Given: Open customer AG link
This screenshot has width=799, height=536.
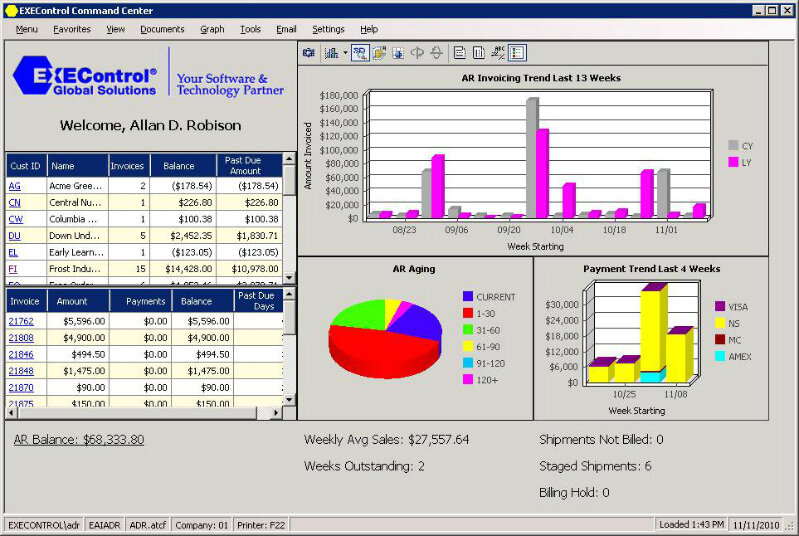Looking at the screenshot, I should coord(15,185).
